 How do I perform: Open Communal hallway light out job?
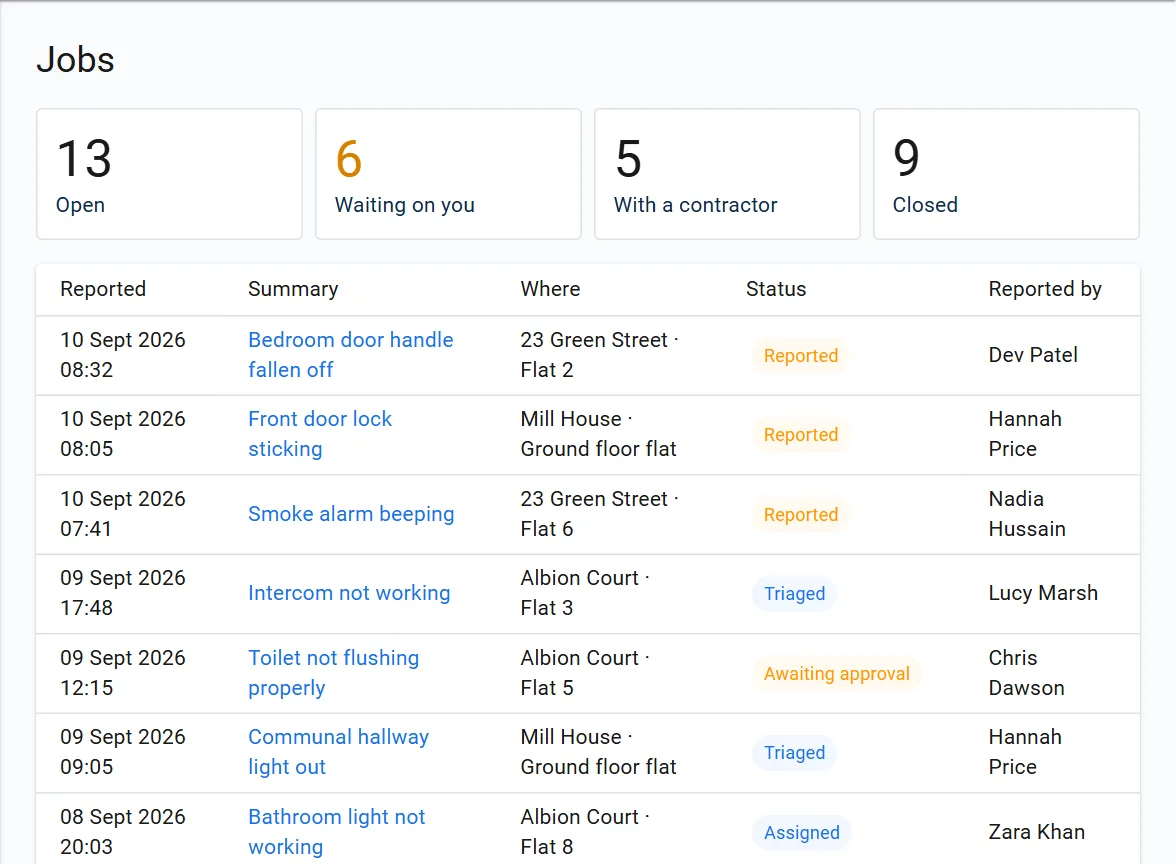pyautogui.click(x=338, y=752)
